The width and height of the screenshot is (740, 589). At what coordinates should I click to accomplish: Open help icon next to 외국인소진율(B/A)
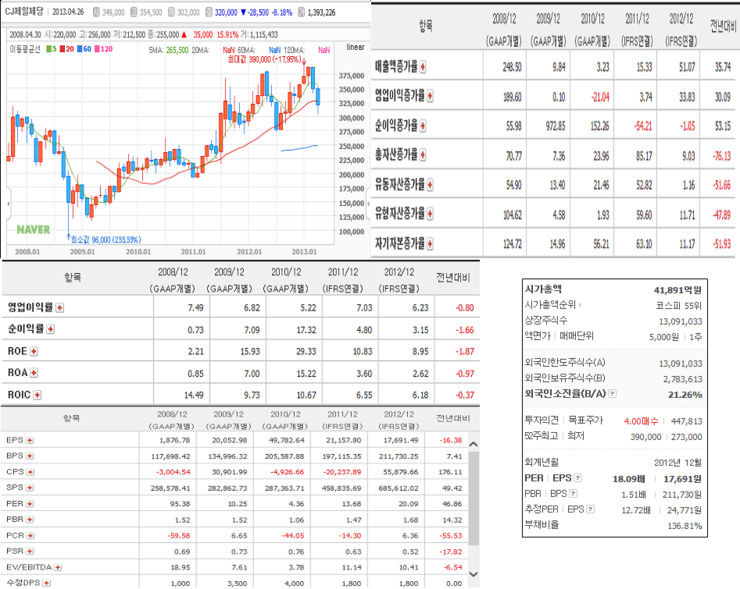pos(612,393)
